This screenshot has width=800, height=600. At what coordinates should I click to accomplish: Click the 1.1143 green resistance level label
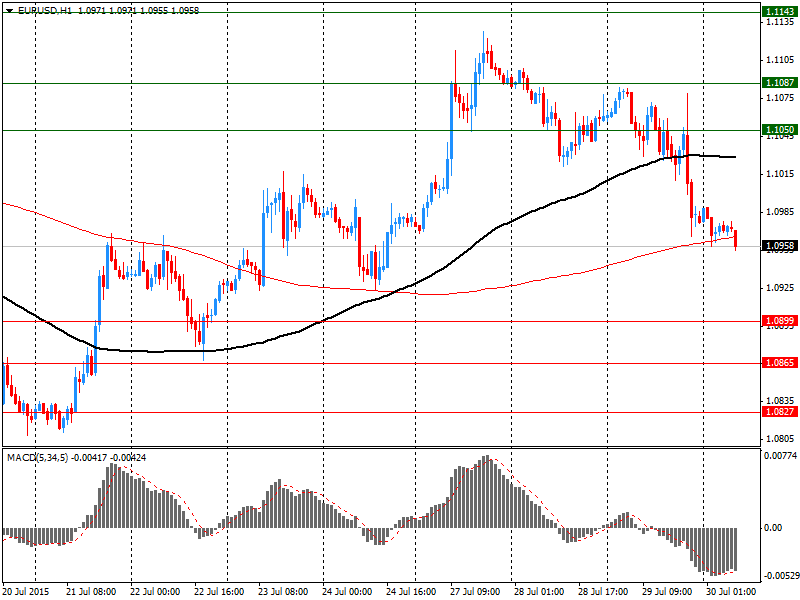coord(780,12)
